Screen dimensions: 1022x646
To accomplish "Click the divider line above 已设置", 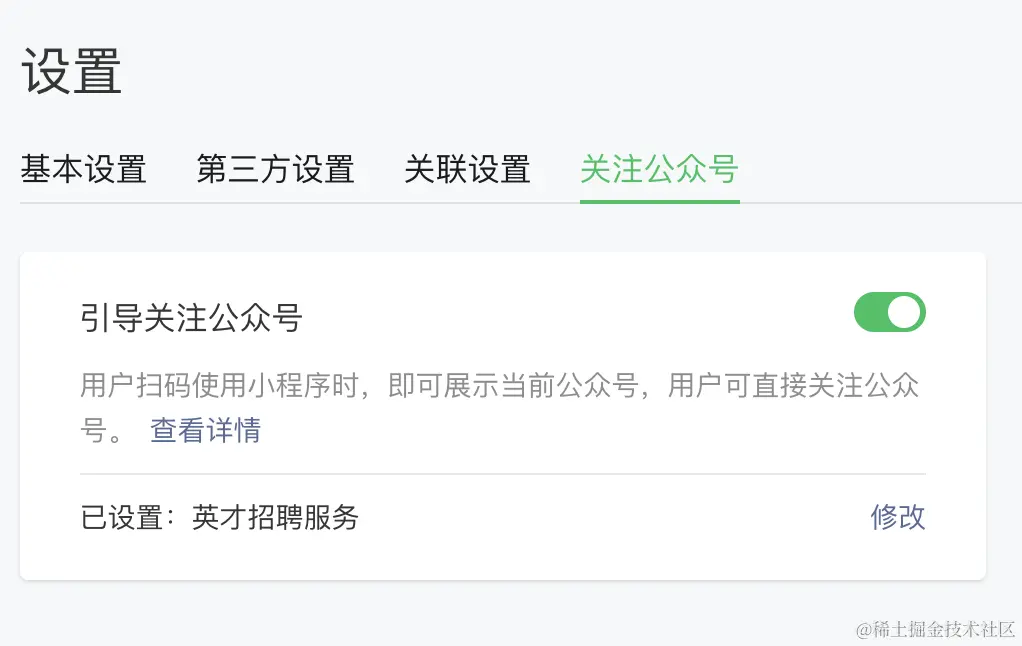I will (x=503, y=474).
